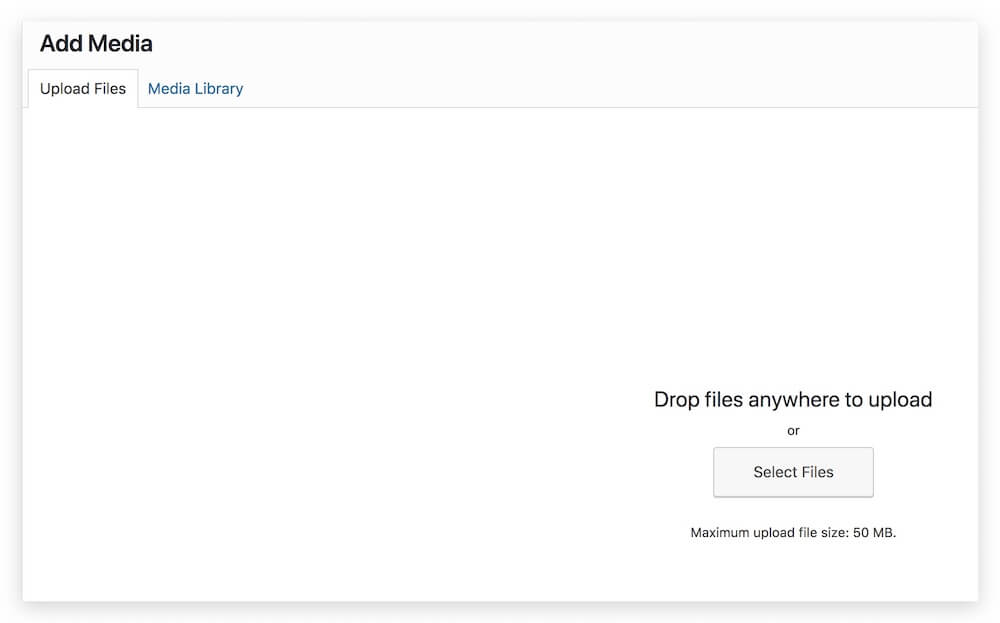Screen dimensions: 1000x623
Task: Click the word 'Media' in the dialog title
Action: point(120,44)
